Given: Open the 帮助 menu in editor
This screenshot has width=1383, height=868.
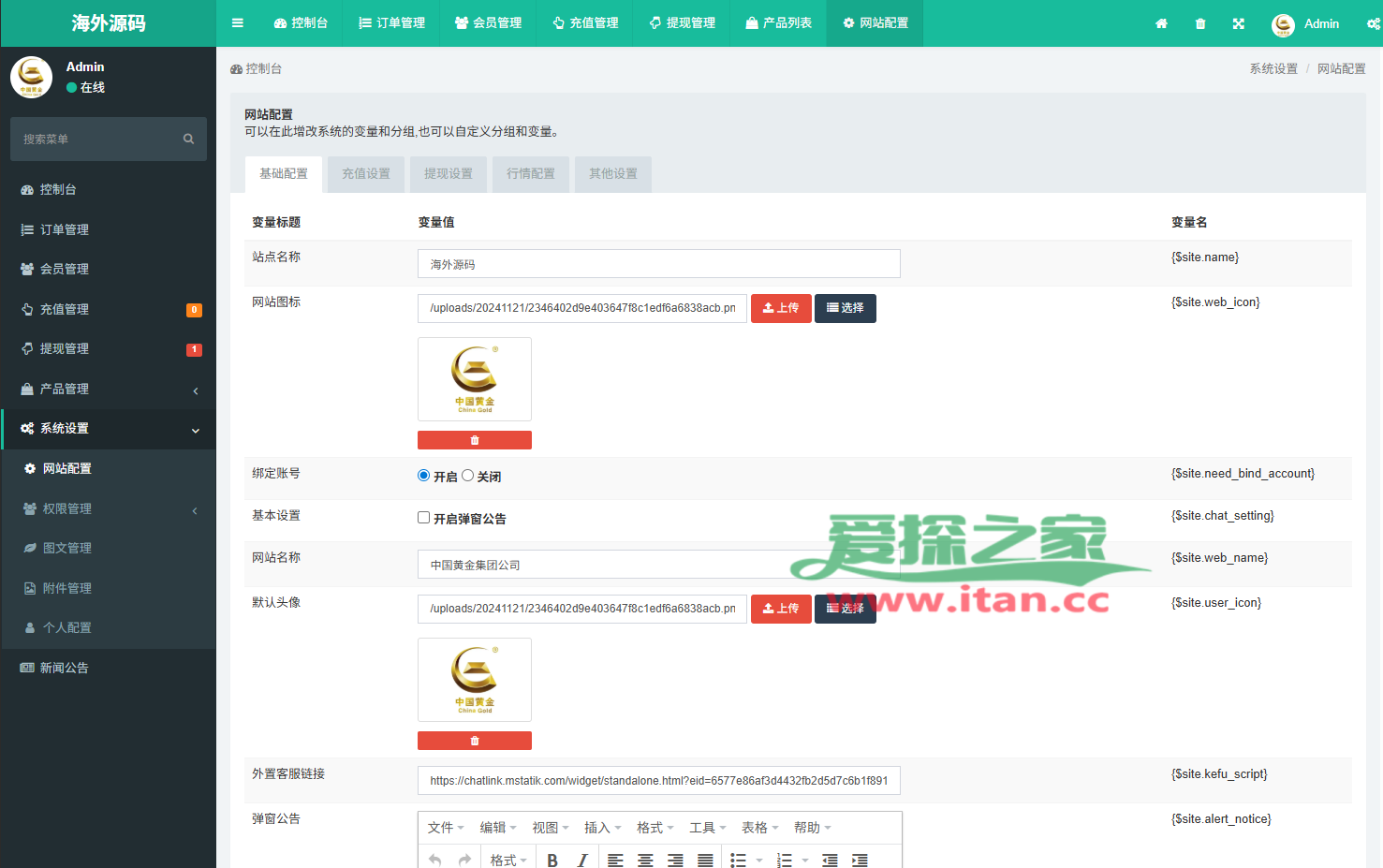Looking at the screenshot, I should 813,828.
